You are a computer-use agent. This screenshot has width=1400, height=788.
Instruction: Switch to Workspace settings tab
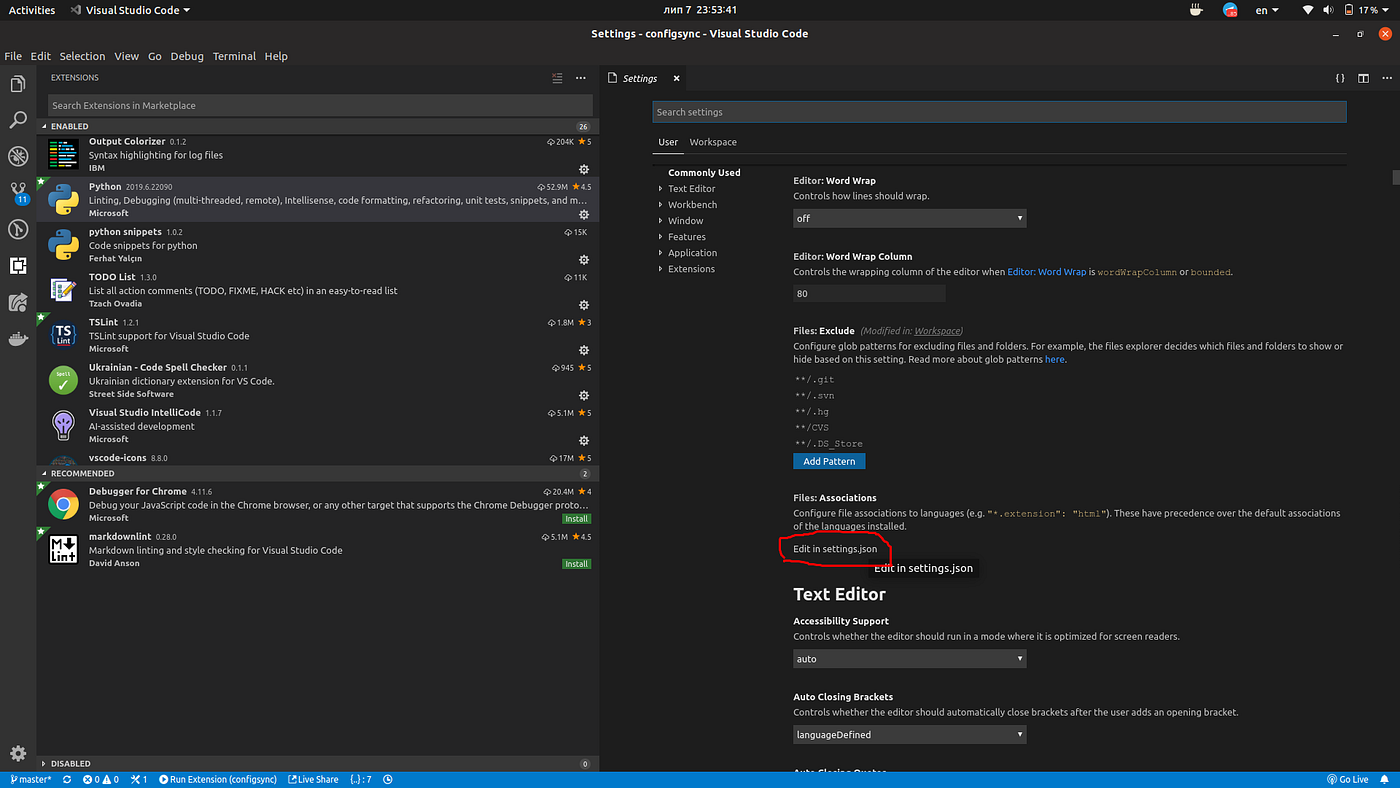(713, 142)
